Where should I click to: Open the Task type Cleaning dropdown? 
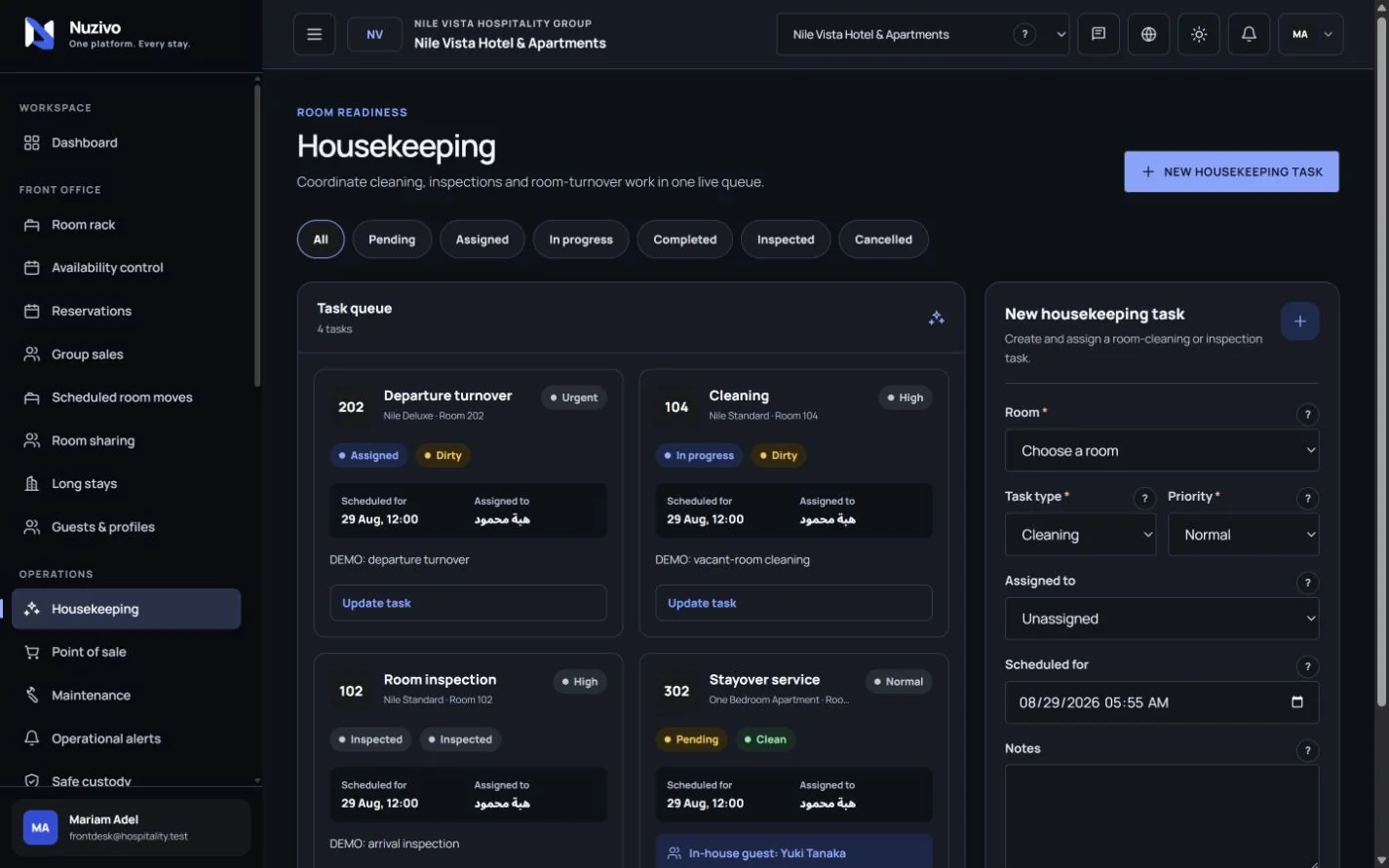click(1080, 535)
